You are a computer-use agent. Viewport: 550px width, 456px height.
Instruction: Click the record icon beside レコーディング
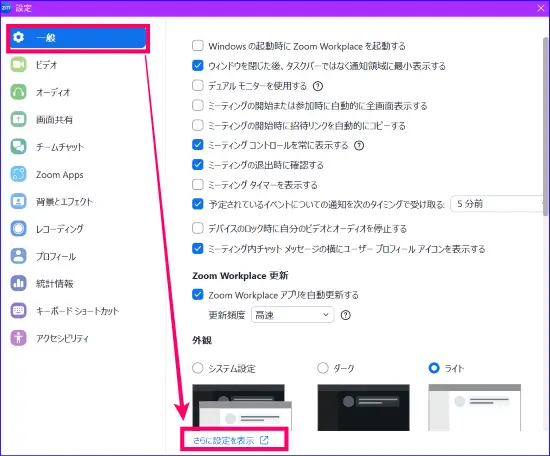click(x=18, y=229)
